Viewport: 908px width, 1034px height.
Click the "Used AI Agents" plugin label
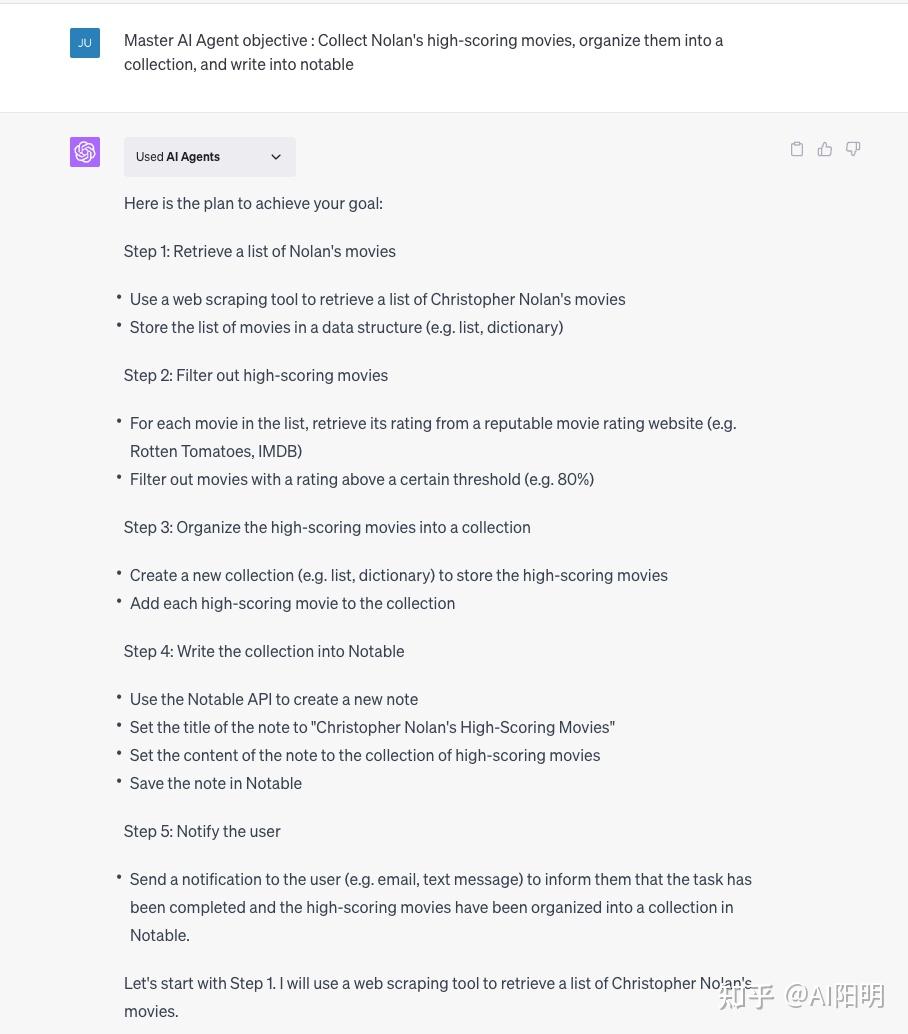[178, 157]
